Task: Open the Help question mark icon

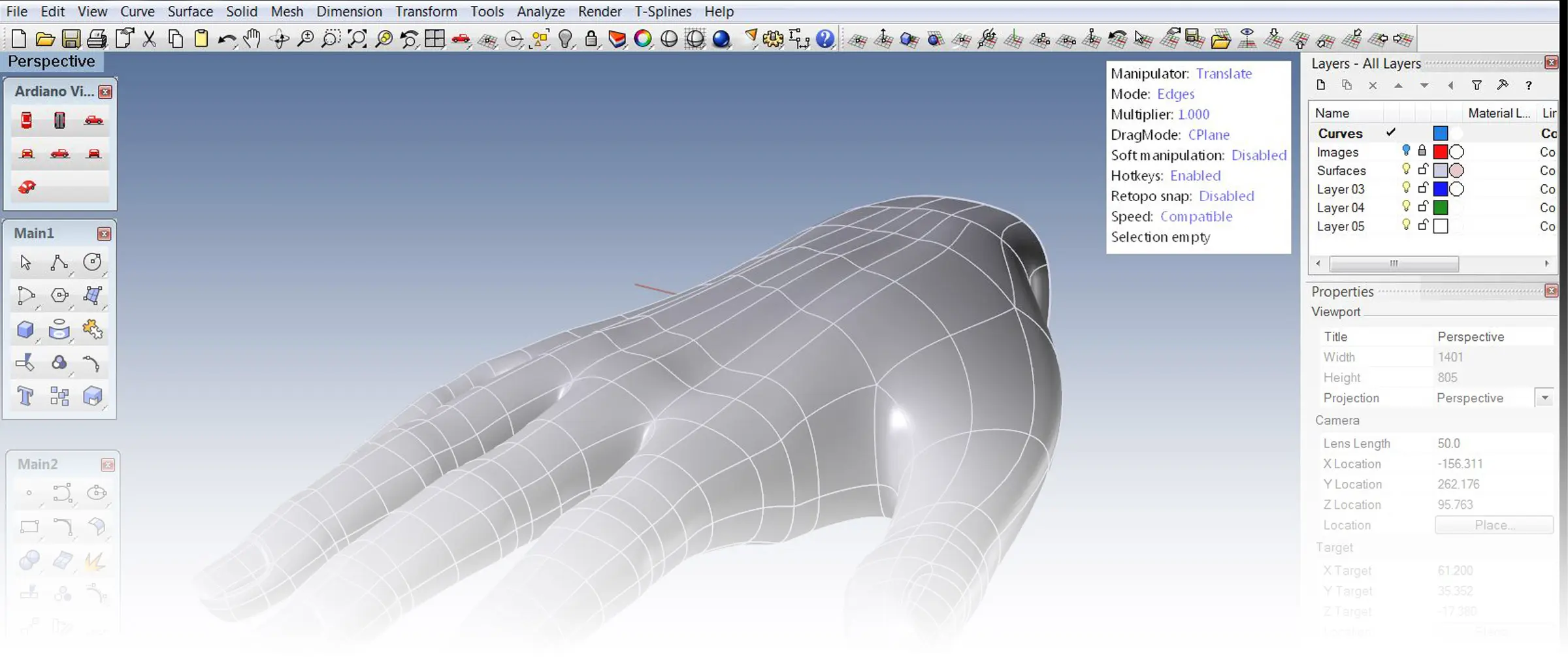Action: click(x=825, y=39)
